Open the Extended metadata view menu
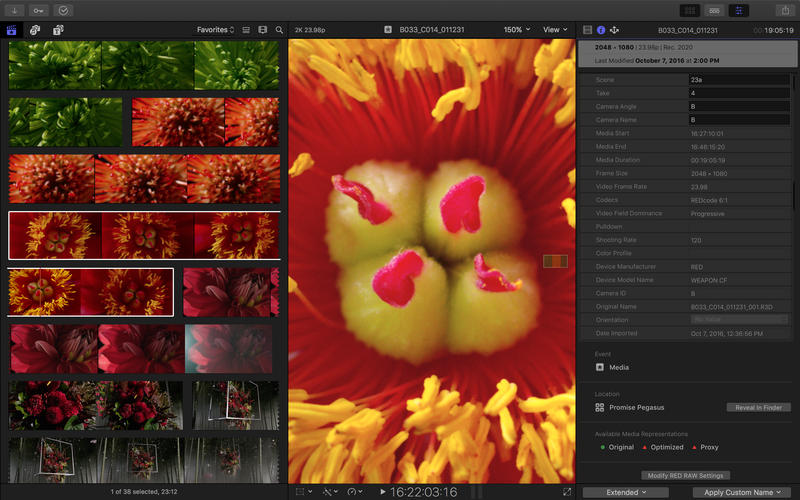The height and width of the screenshot is (500, 800). (x=625, y=492)
